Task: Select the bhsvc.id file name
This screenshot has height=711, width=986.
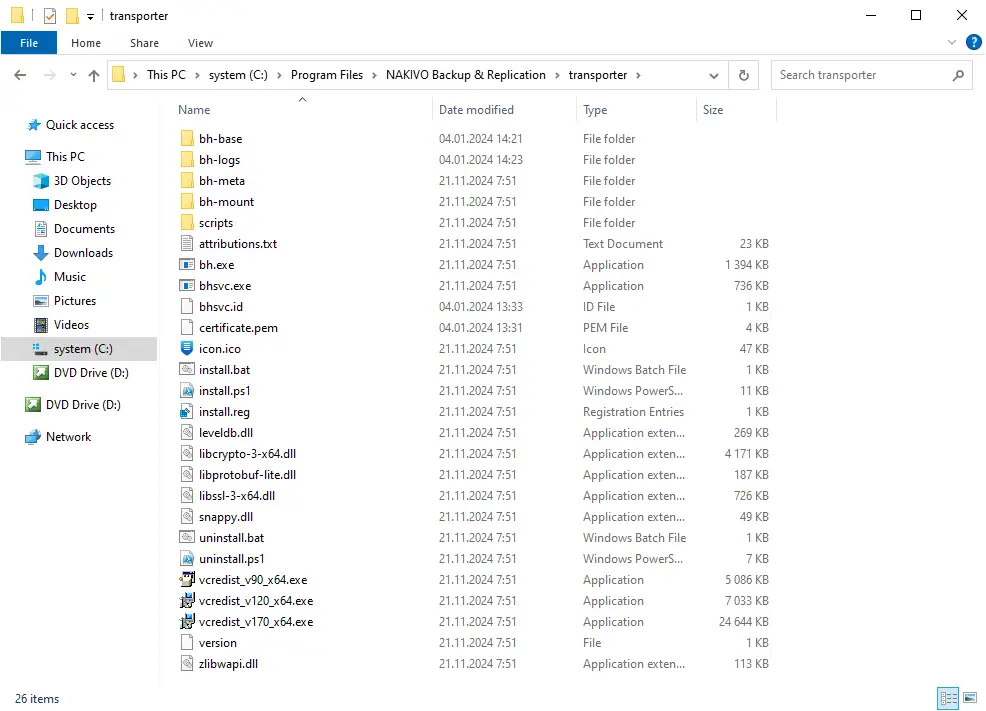Action: coord(221,307)
